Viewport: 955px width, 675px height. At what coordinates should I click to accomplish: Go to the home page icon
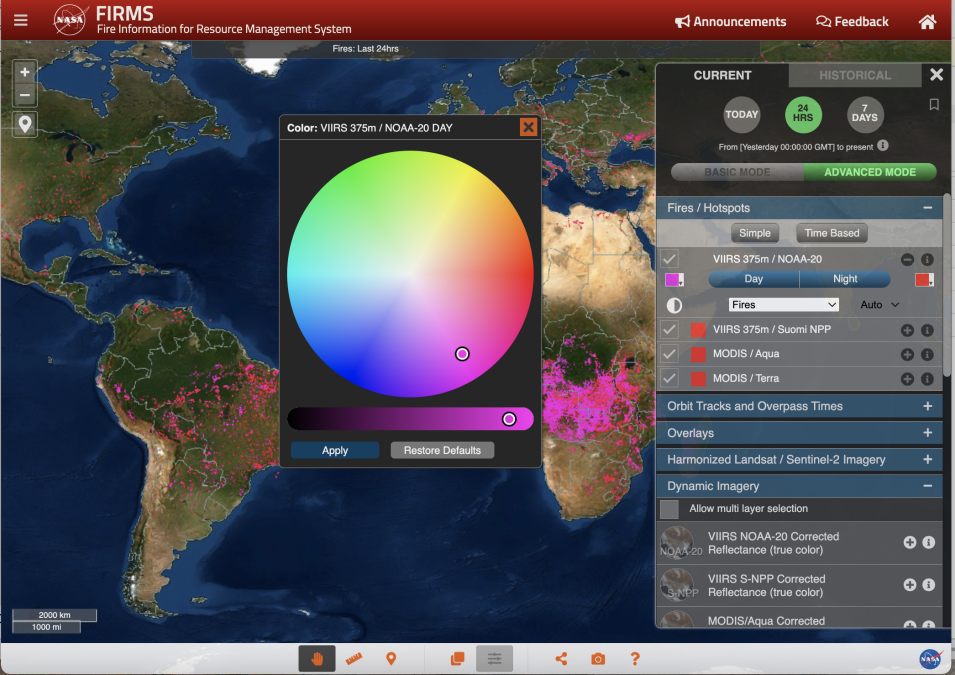coord(927,22)
